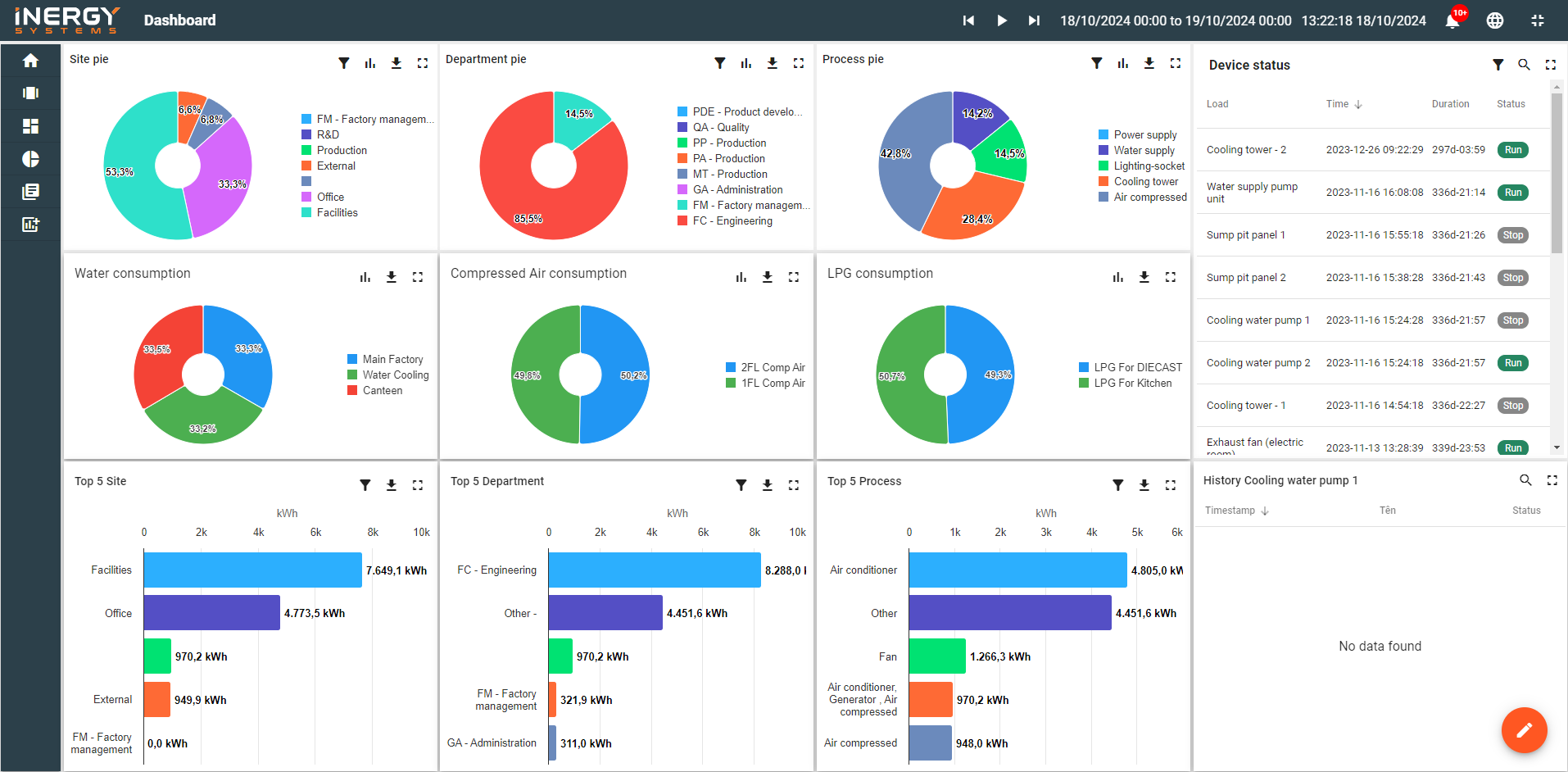This screenshot has height=772, width=1568.
Task: Expand Site pie to fullscreen
Action: tap(423, 63)
